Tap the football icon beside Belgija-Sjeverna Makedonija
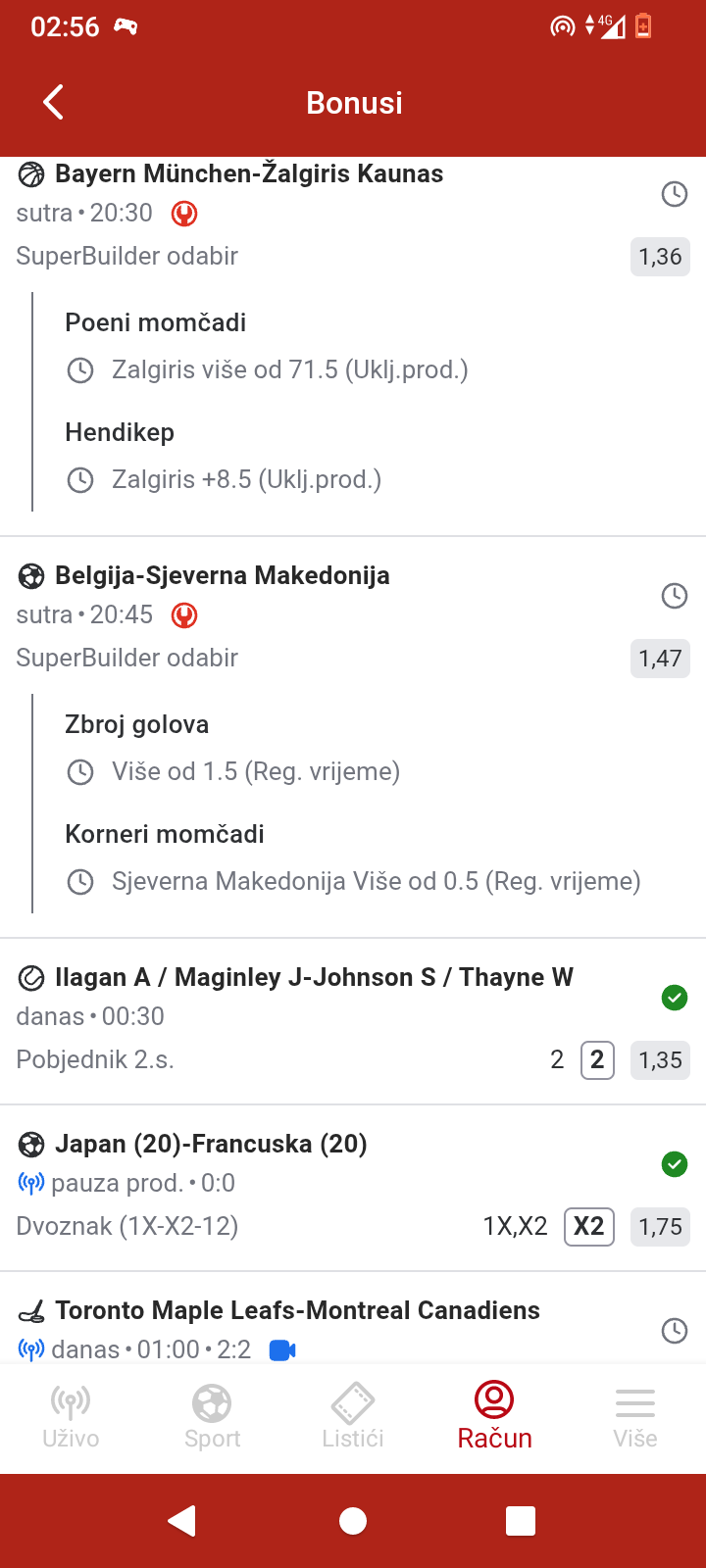This screenshot has height=1568, width=706. coord(31,576)
